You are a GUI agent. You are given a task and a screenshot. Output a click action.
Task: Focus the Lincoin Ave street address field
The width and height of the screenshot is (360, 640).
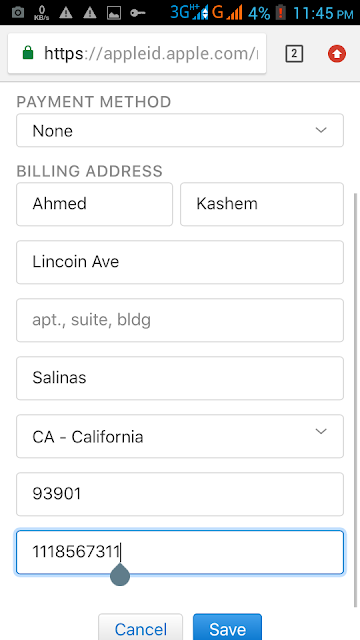coord(180,262)
